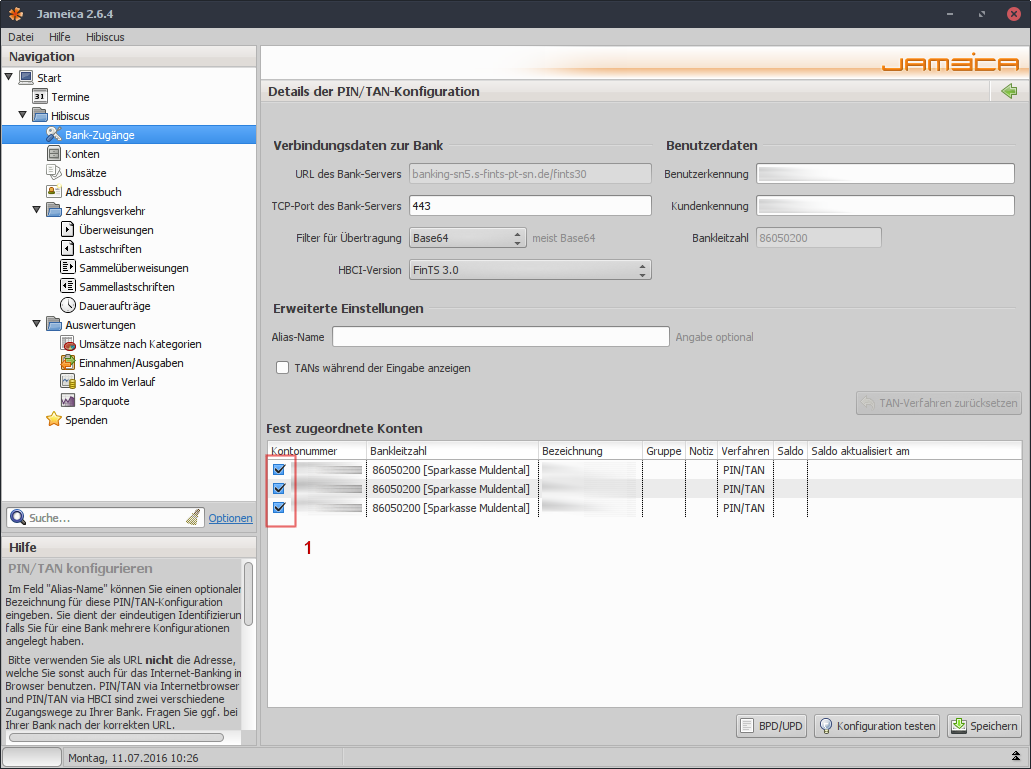Open Termine calendar icon
The height and width of the screenshot is (769, 1031).
pos(39,97)
